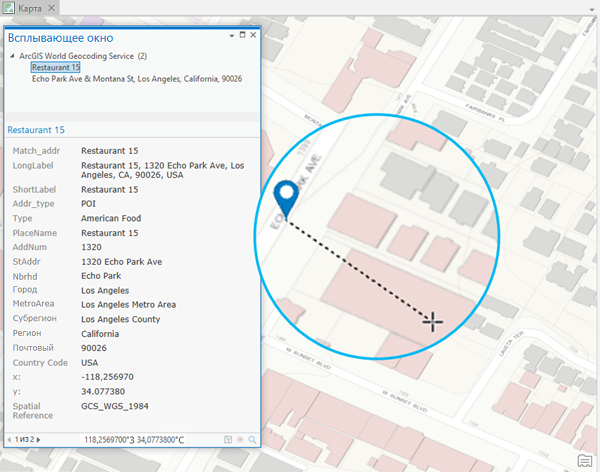Click the Всплывающее окно panel title
The image size is (600, 472).
pyautogui.click(x=60, y=38)
